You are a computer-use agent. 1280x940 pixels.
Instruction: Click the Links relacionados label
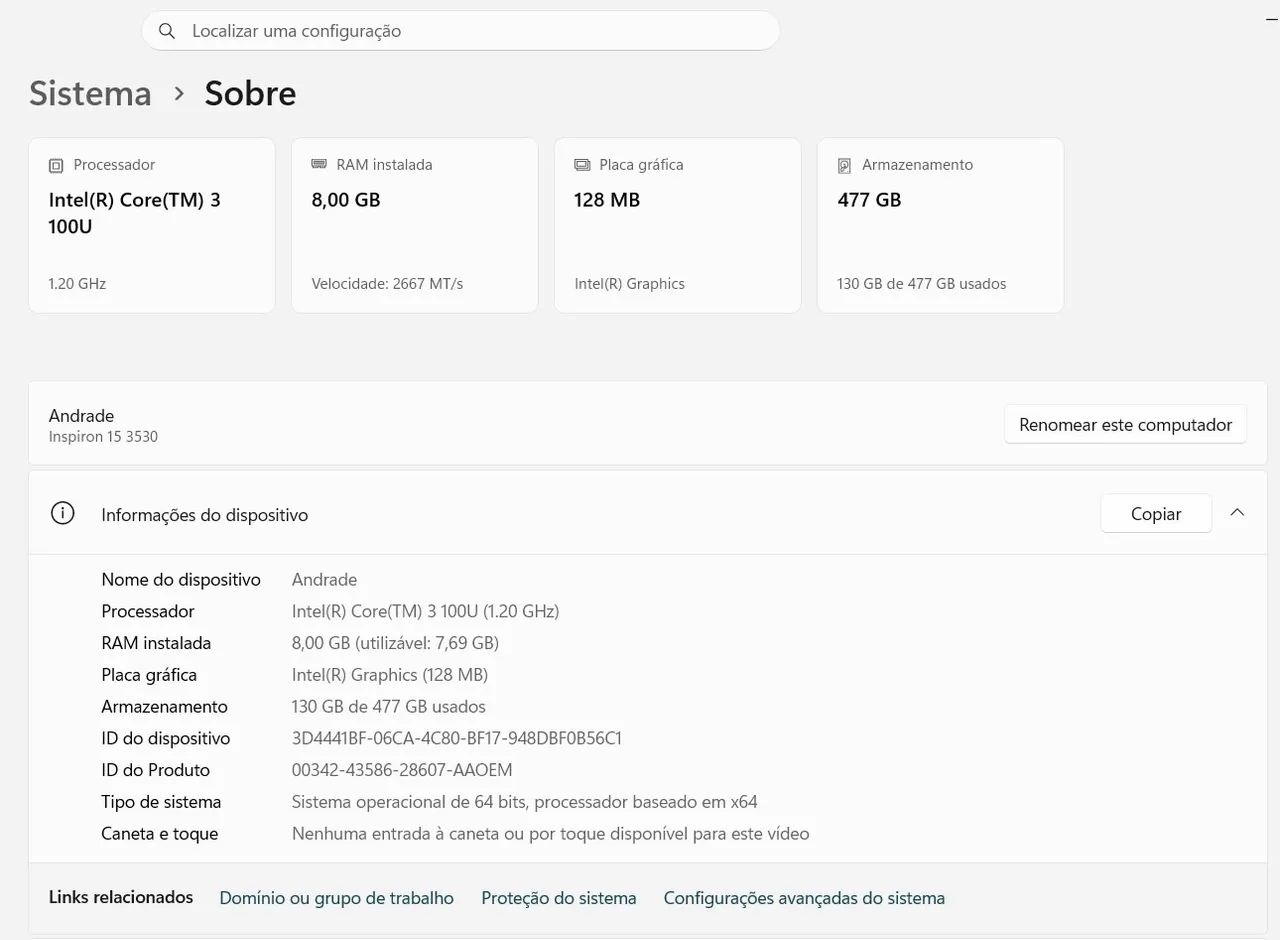[x=121, y=897]
